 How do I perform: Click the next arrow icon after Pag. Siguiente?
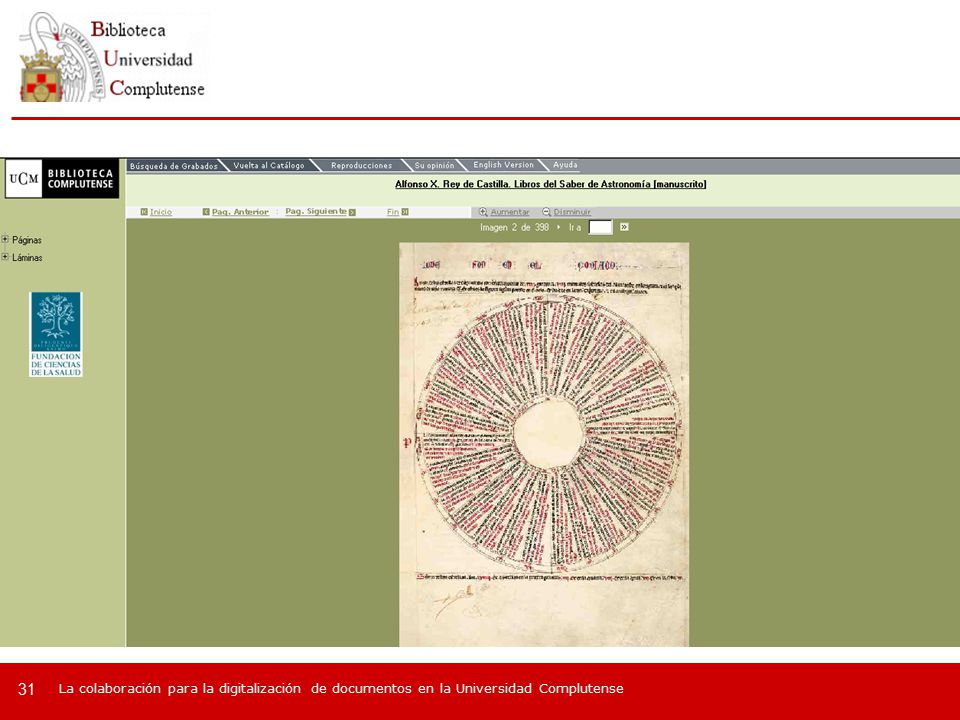point(352,212)
